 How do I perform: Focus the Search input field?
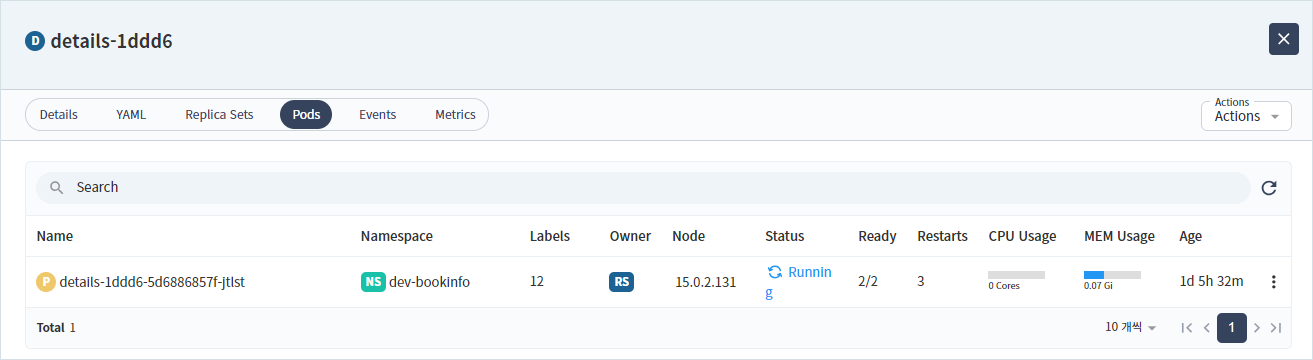(643, 188)
